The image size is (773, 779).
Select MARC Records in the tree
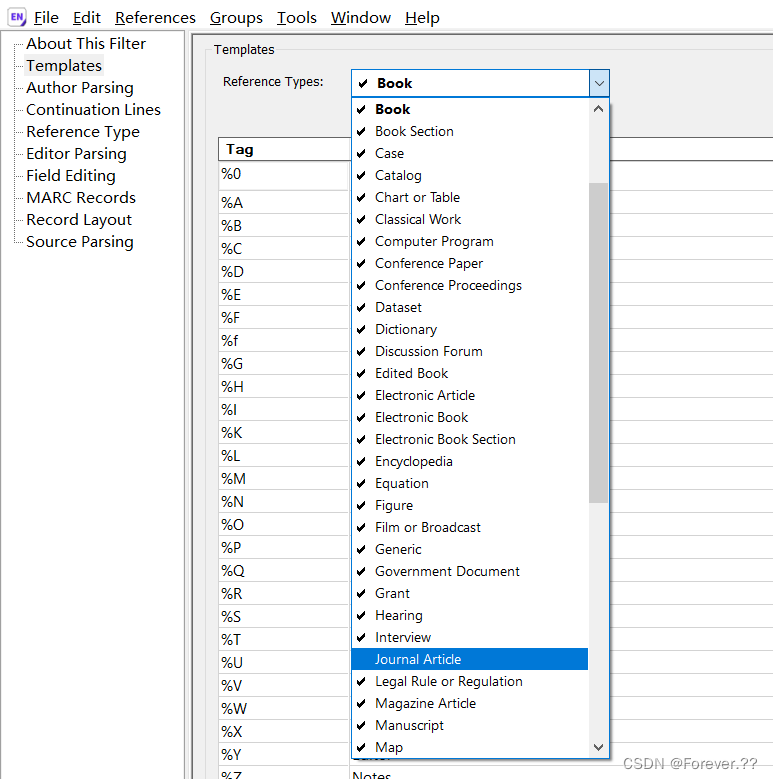[81, 198]
